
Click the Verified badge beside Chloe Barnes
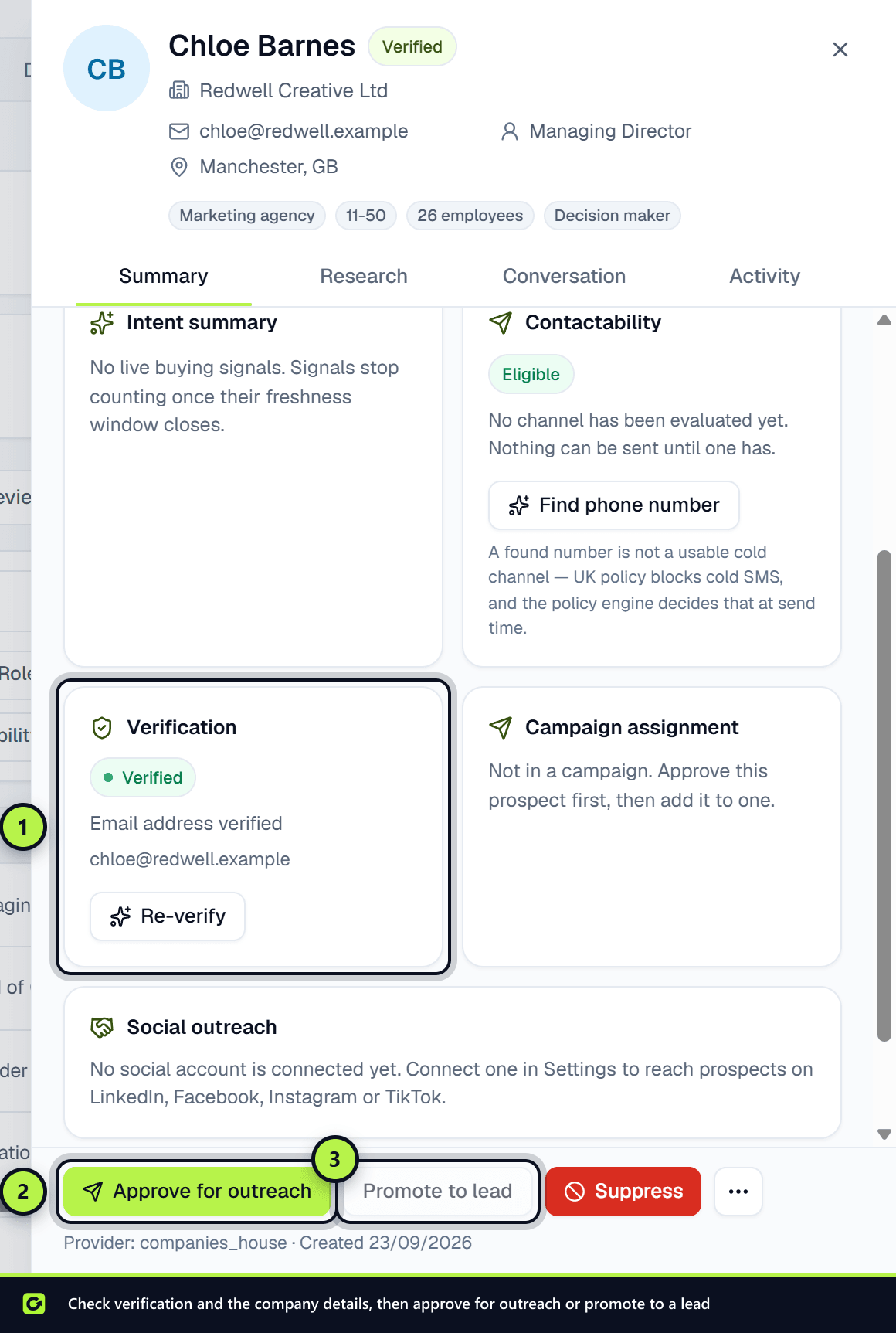[x=412, y=46]
